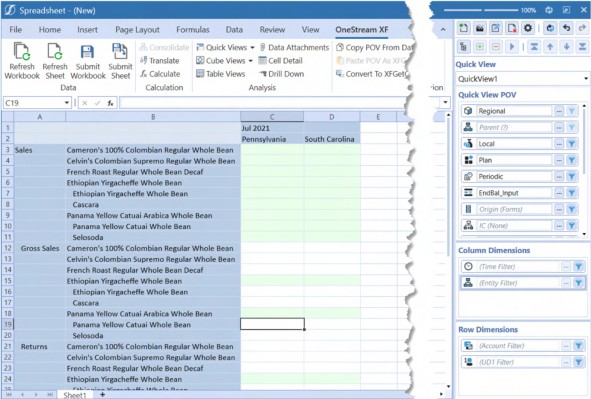The image size is (591, 399).
Task: Click the Submit Sheet icon
Action: pyautogui.click(x=120, y=52)
